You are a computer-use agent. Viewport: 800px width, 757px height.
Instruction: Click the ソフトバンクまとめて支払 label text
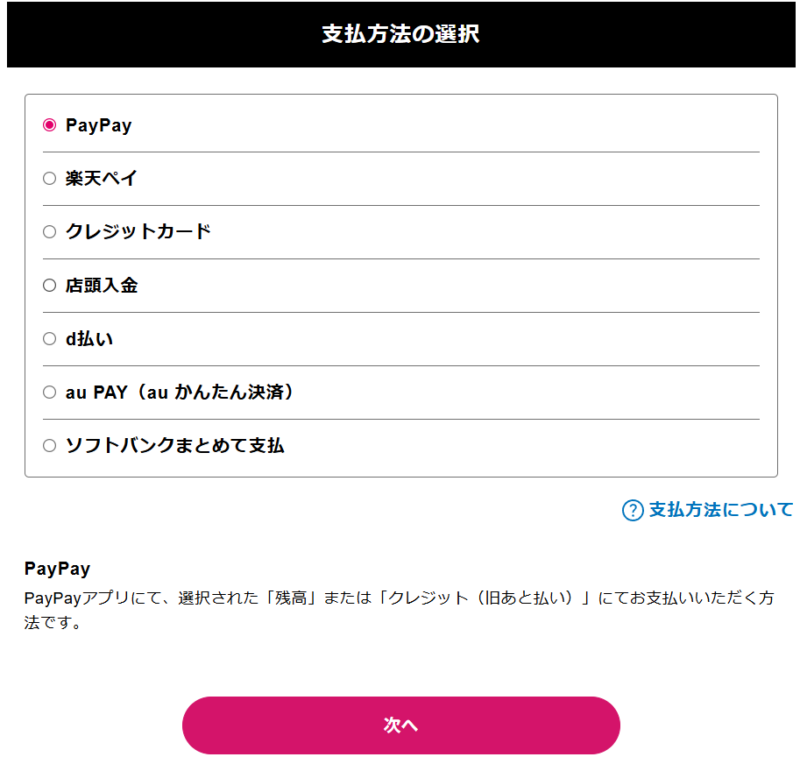175,446
